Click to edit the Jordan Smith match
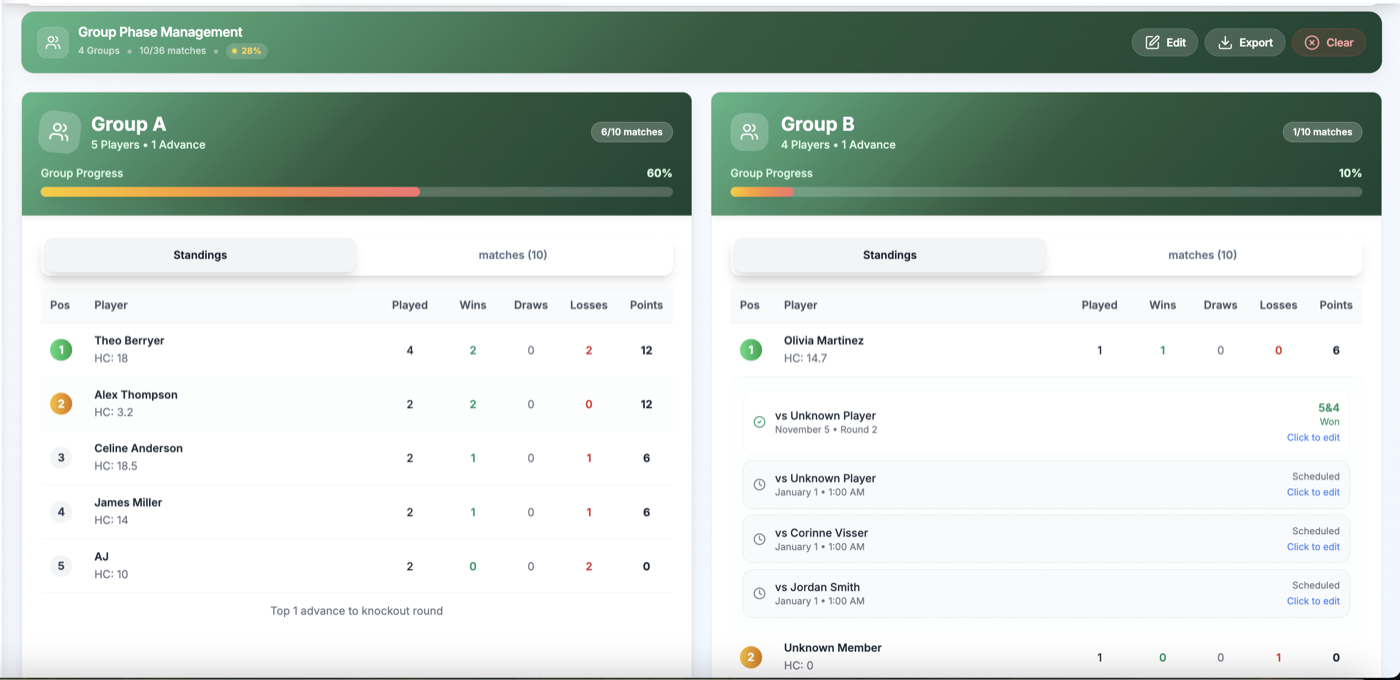1400x680 pixels. point(1313,601)
